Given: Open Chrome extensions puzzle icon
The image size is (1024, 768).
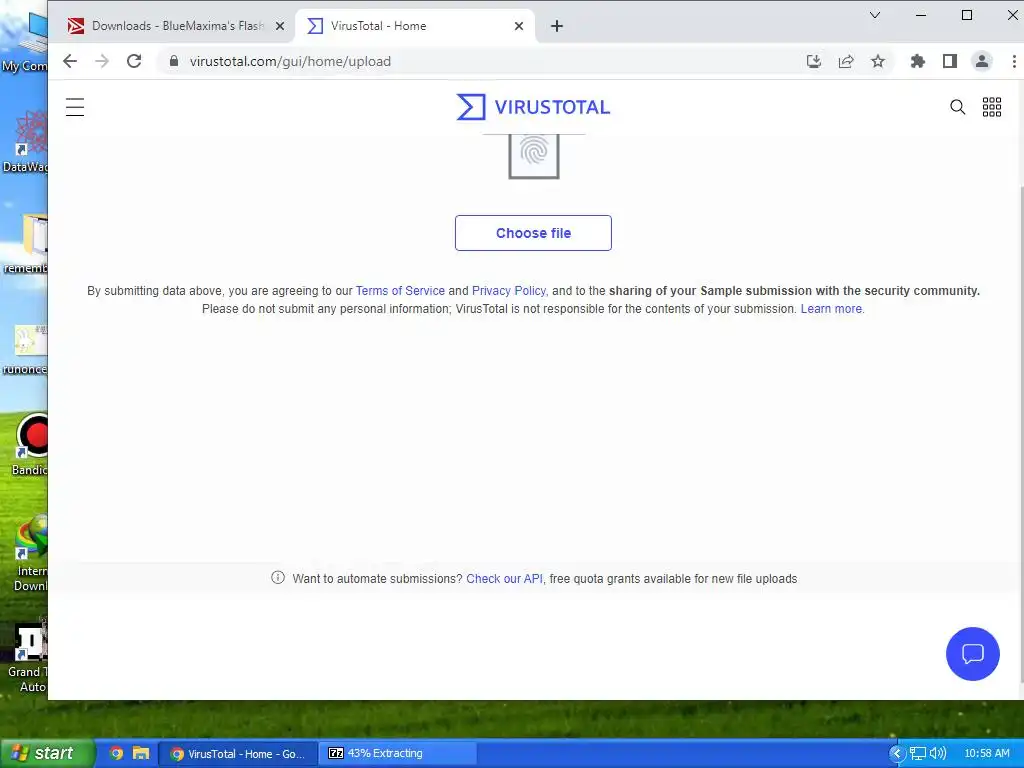Looking at the screenshot, I should pyautogui.click(x=918, y=61).
